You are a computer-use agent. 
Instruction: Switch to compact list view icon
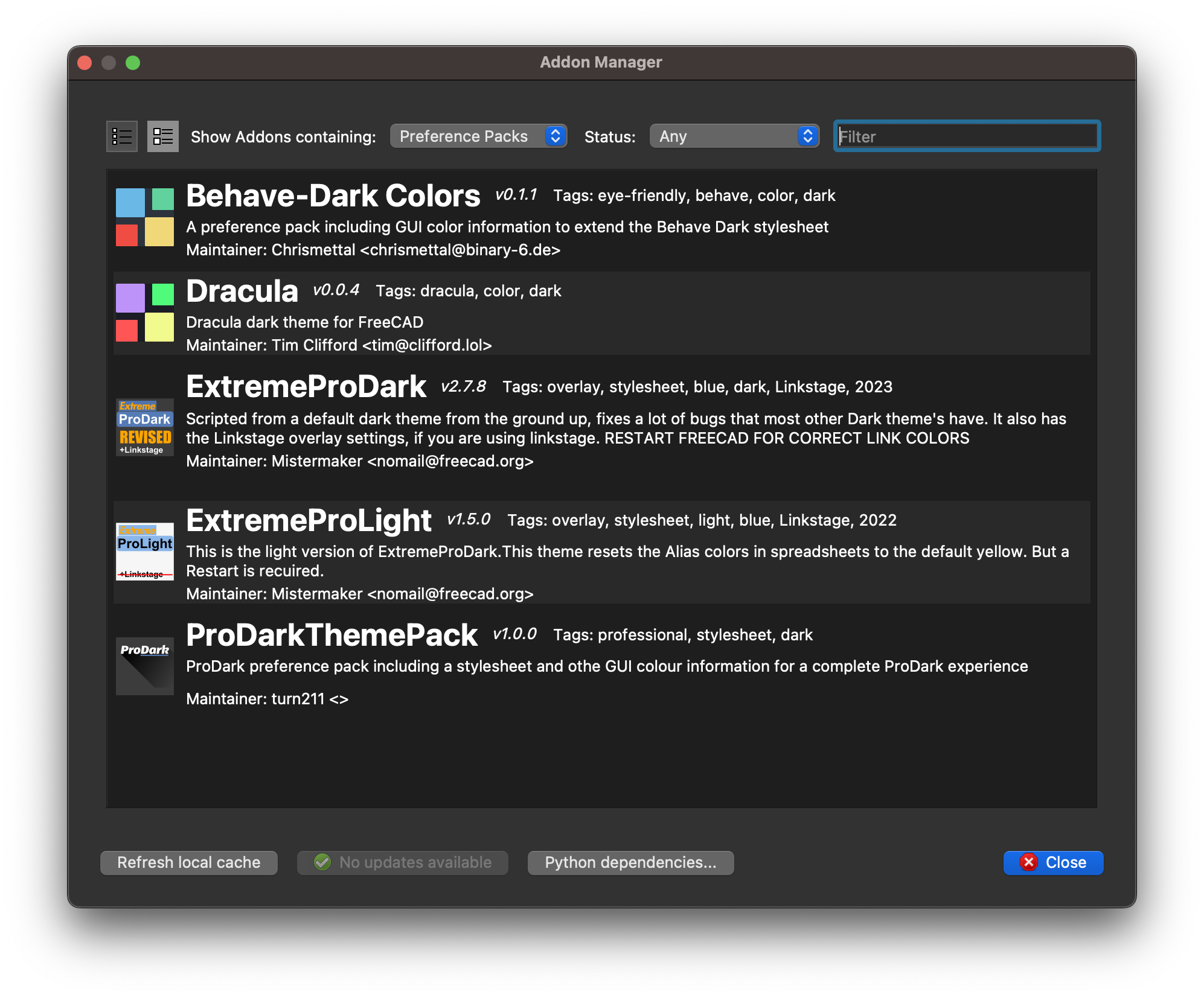tap(121, 136)
